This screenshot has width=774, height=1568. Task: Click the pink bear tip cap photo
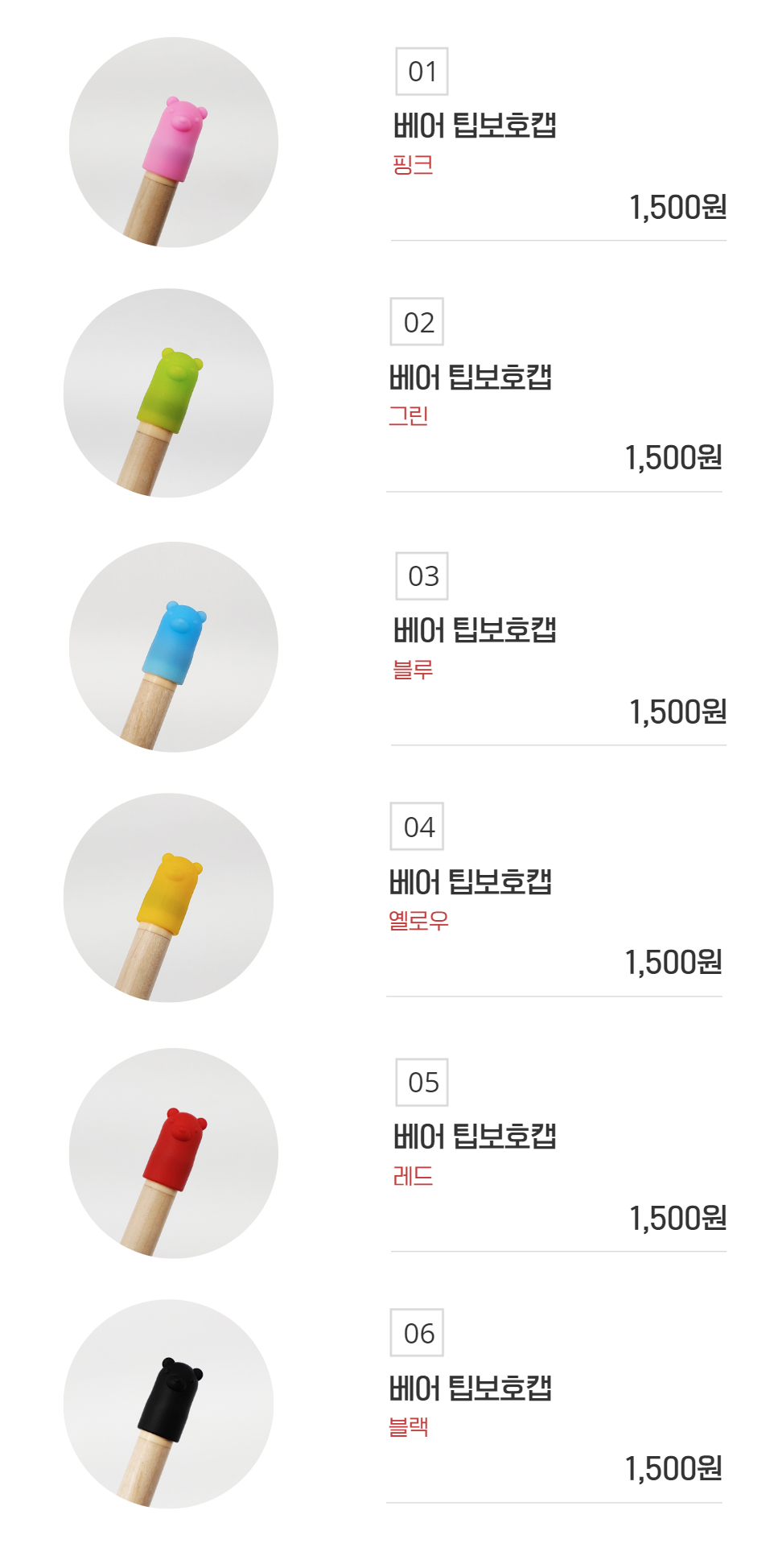[x=174, y=142]
